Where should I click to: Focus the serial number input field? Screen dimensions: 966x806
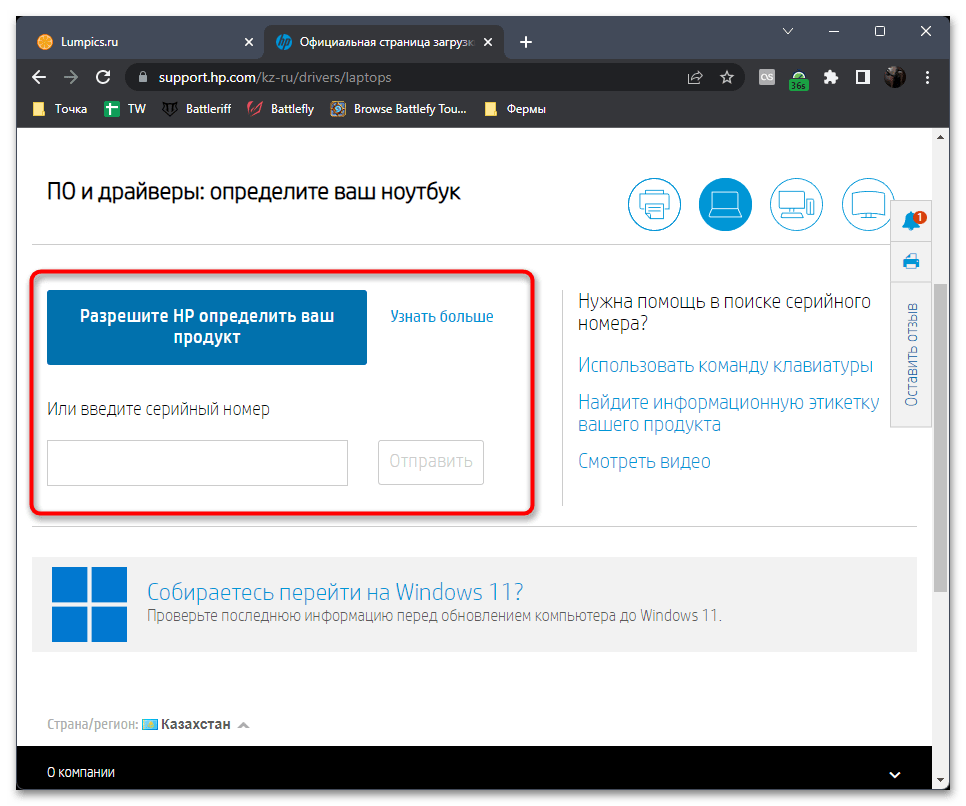(197, 463)
